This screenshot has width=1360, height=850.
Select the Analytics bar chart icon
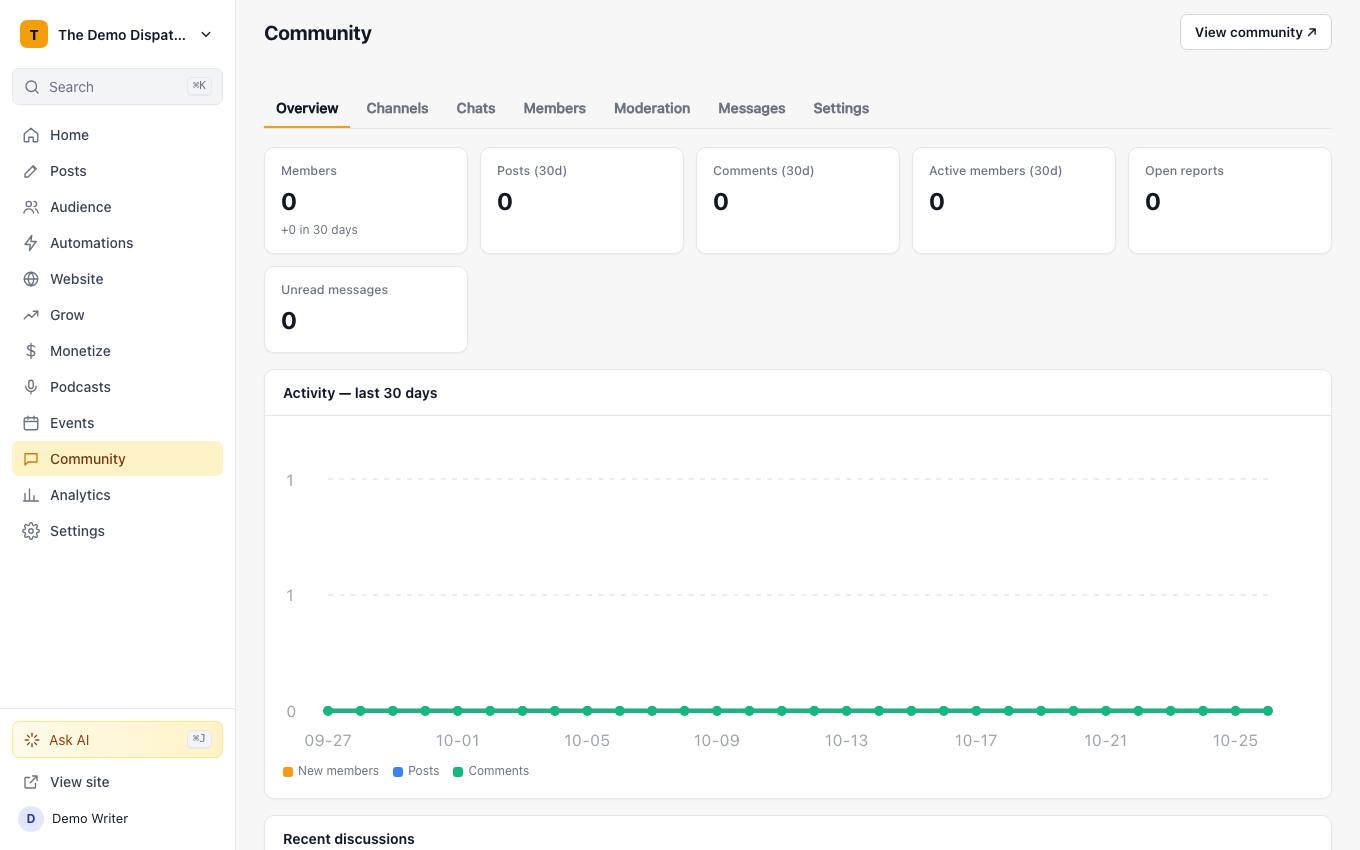click(x=31, y=495)
